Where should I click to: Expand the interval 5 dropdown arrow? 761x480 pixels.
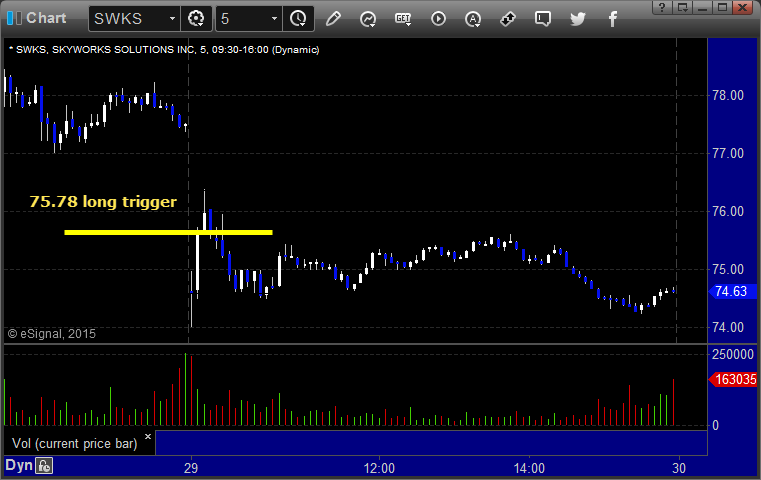click(274, 19)
